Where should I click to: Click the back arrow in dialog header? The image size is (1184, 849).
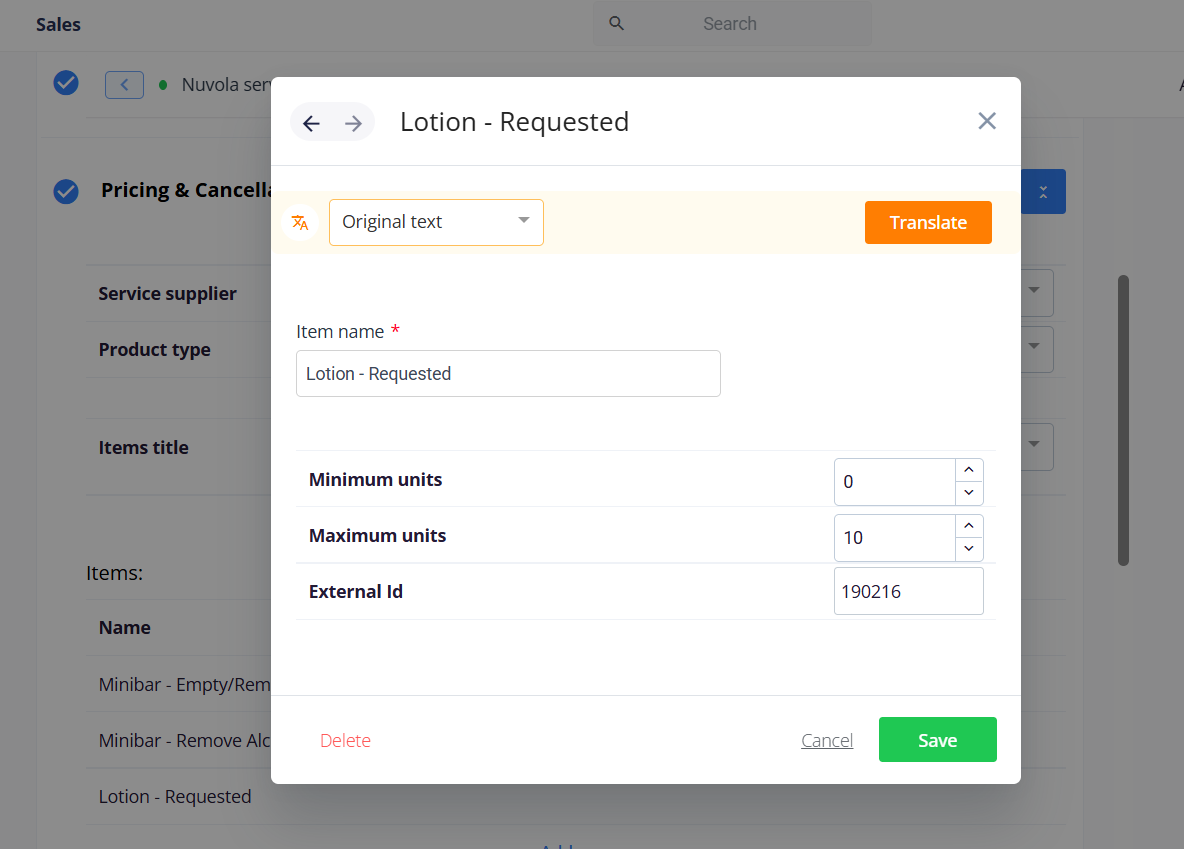pyautogui.click(x=311, y=123)
